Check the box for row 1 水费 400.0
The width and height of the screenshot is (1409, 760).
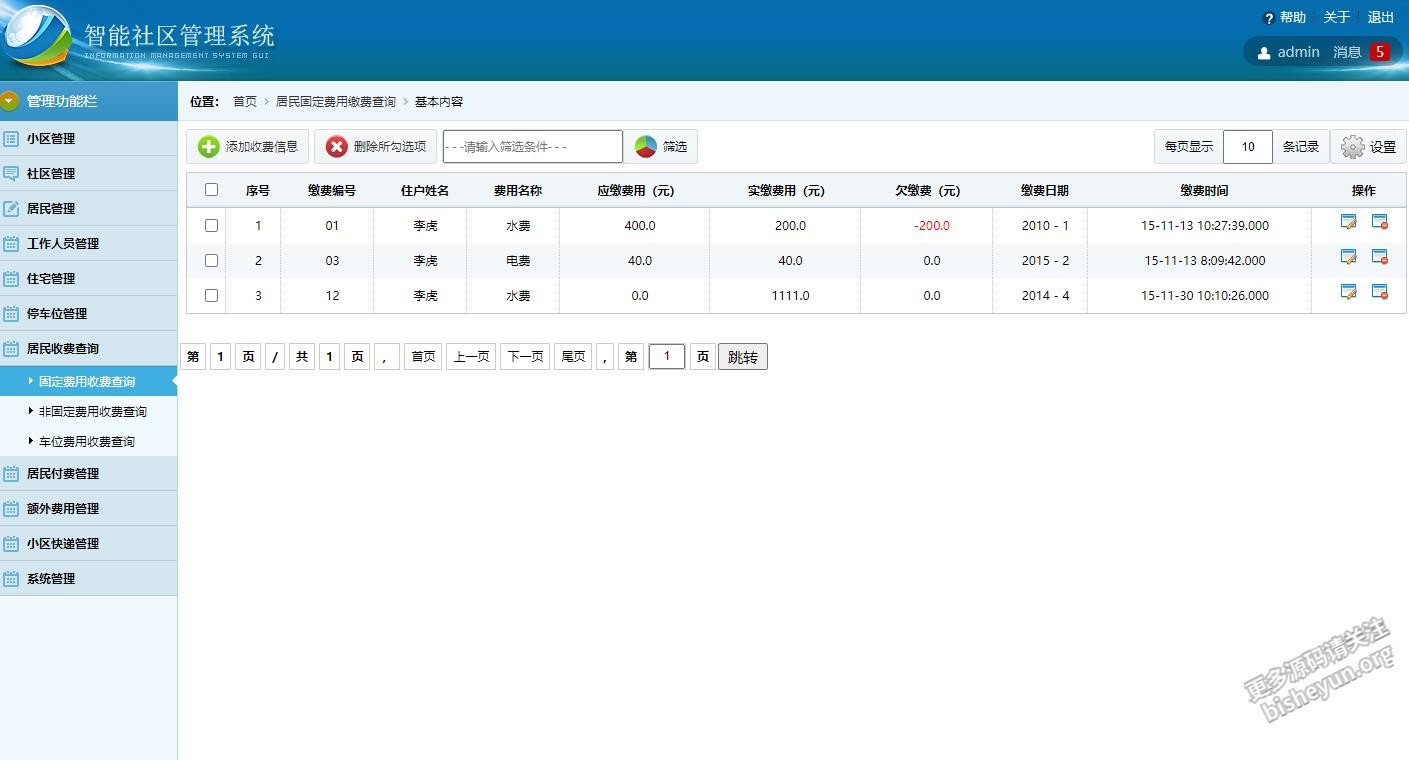[211, 226]
